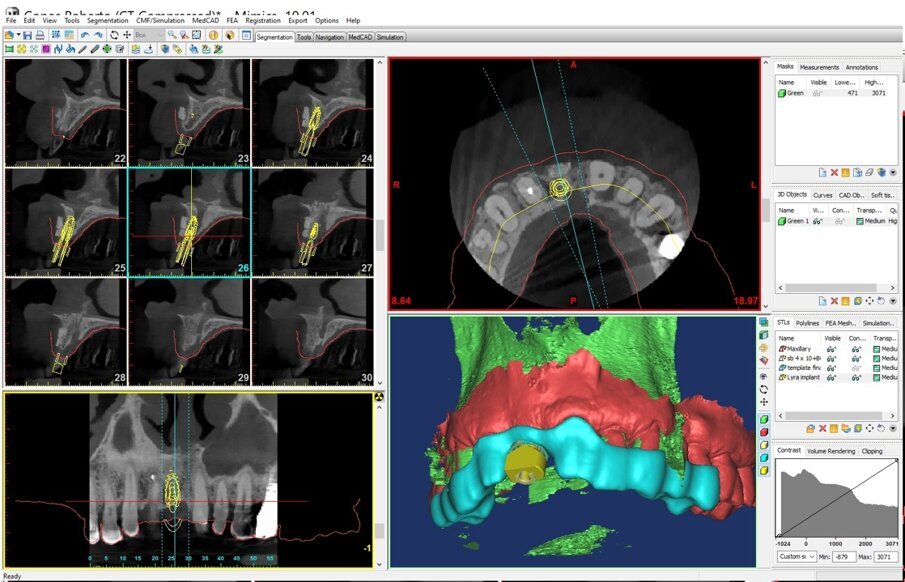Switch to the Volume Rendering tab
The image size is (905, 582).
point(831,451)
